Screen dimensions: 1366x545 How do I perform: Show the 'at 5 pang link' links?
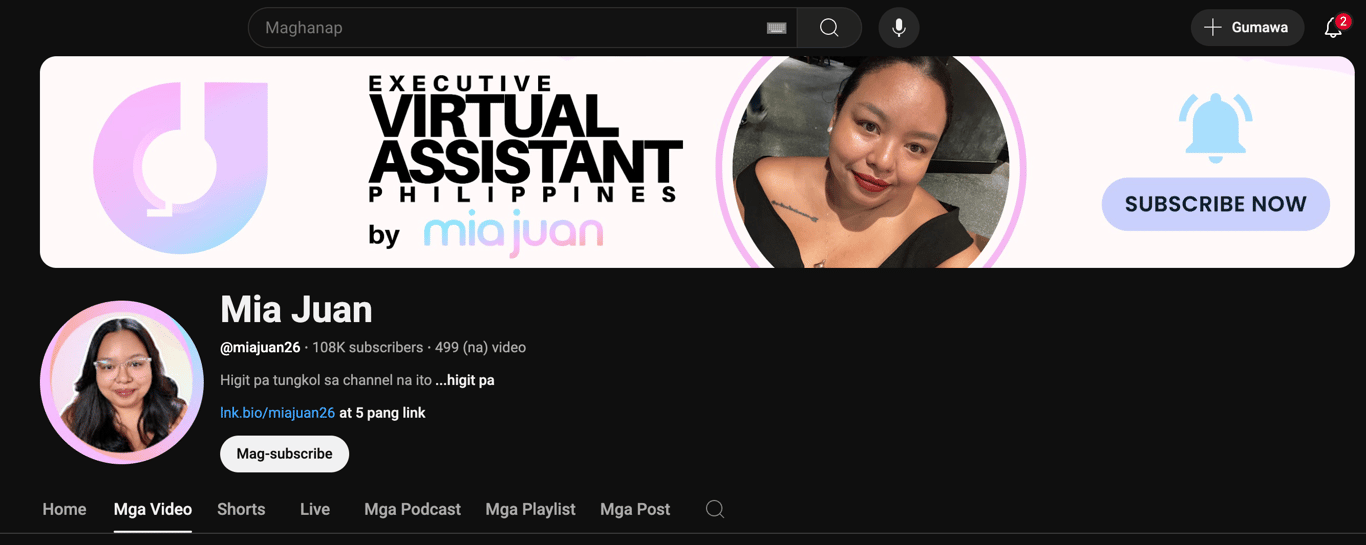click(382, 413)
